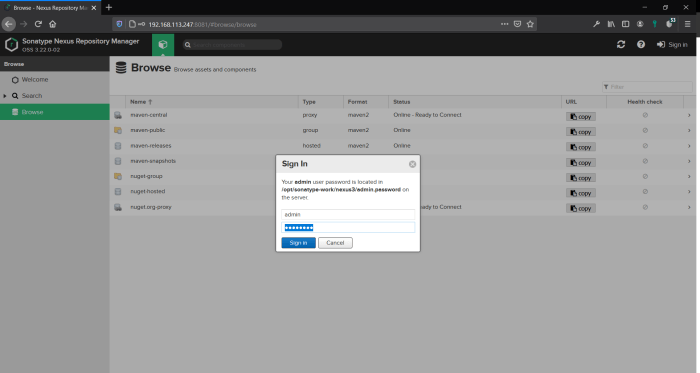Open page actions three-dots menu
Viewport: 700px width, 373px height.
point(504,24)
